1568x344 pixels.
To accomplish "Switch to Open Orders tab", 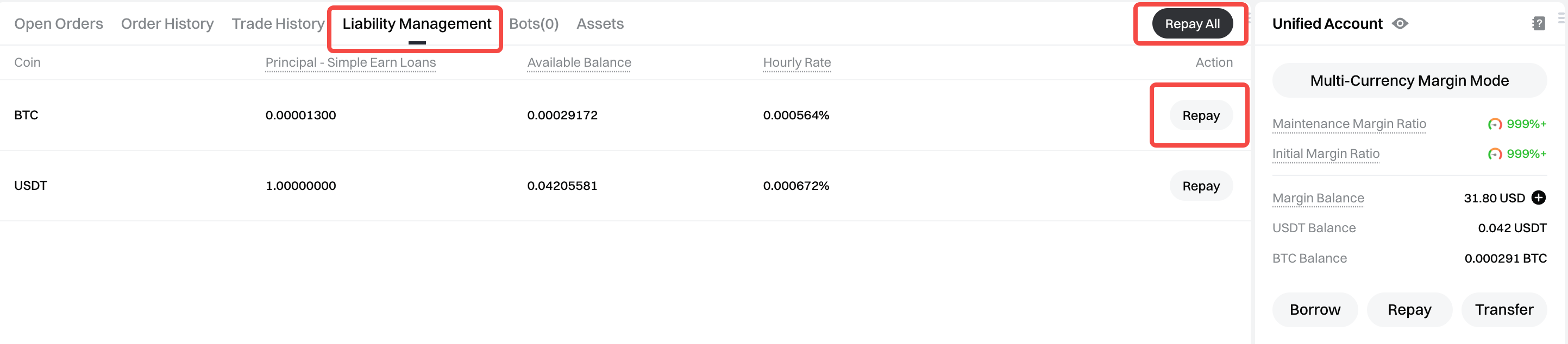I will pos(59,24).
